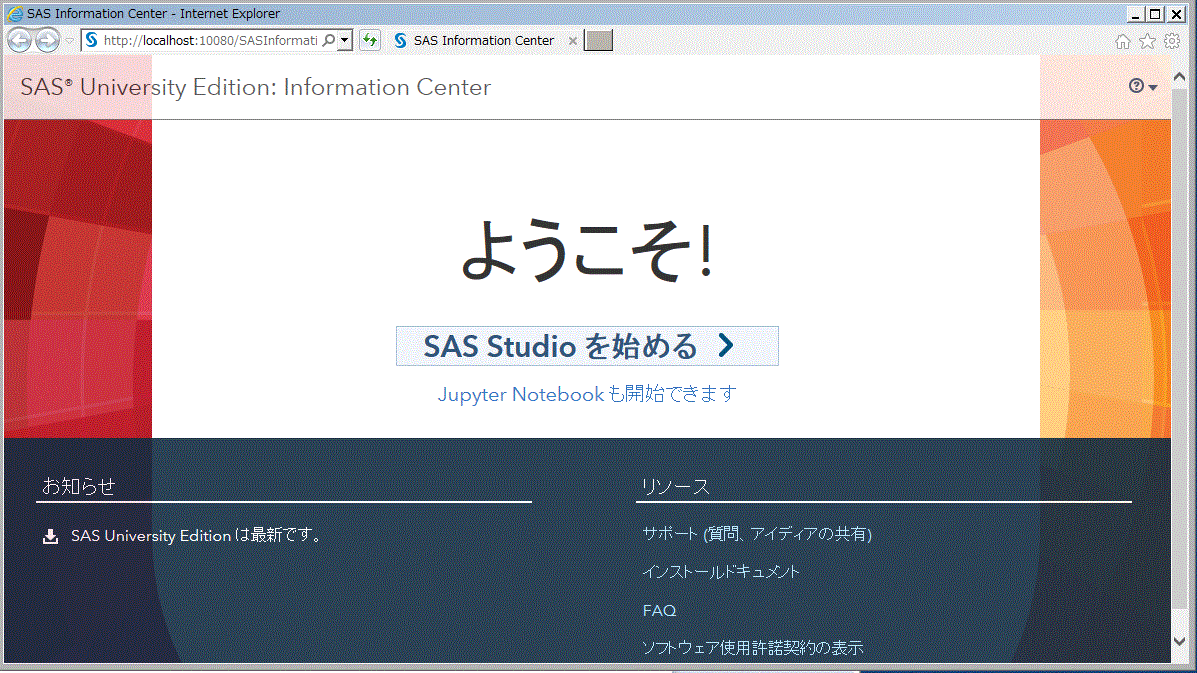Open the recent pages dropdown beside Forward
The height and width of the screenshot is (673, 1197).
tap(69, 40)
